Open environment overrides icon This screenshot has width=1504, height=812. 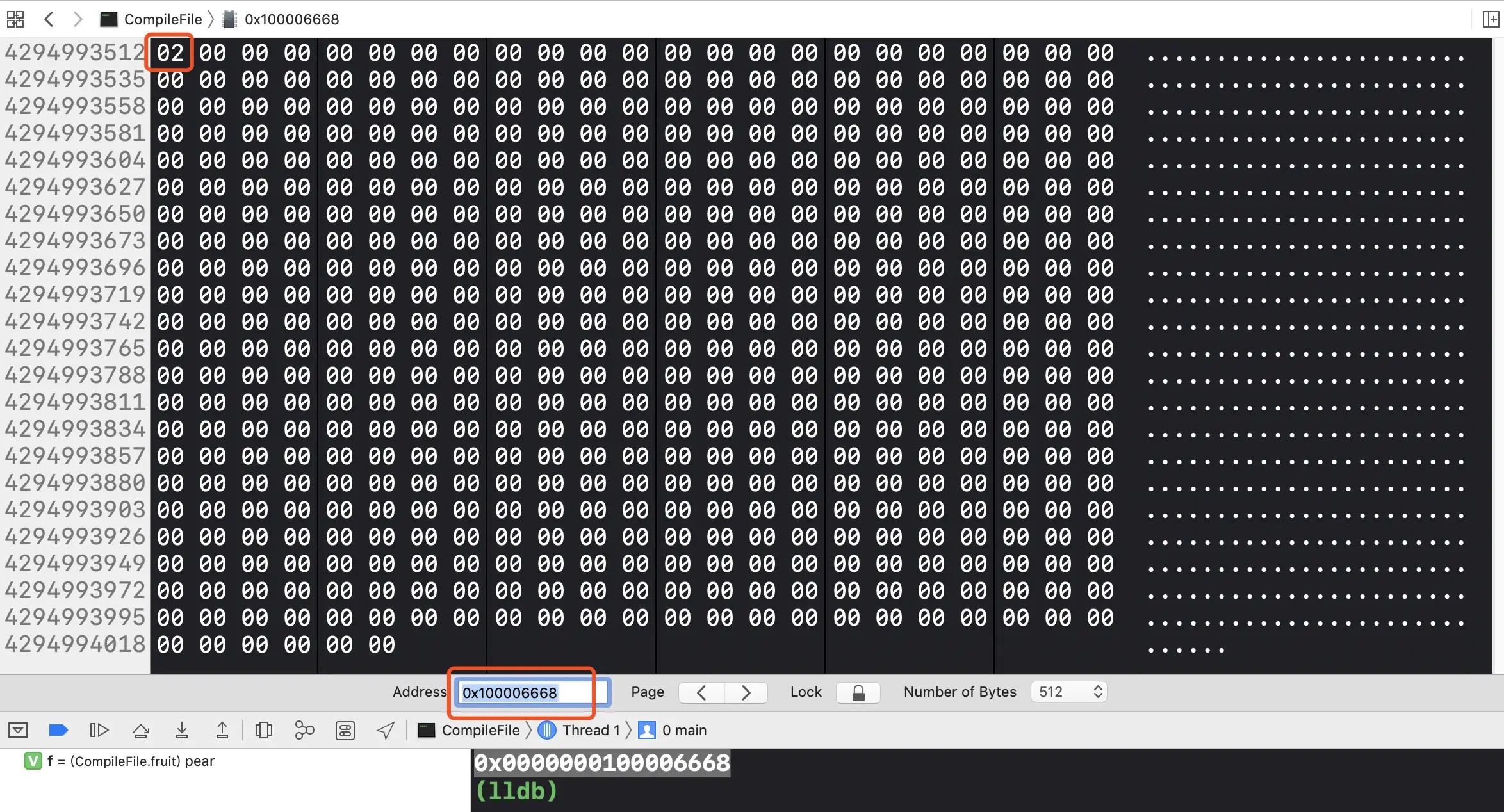(345, 730)
